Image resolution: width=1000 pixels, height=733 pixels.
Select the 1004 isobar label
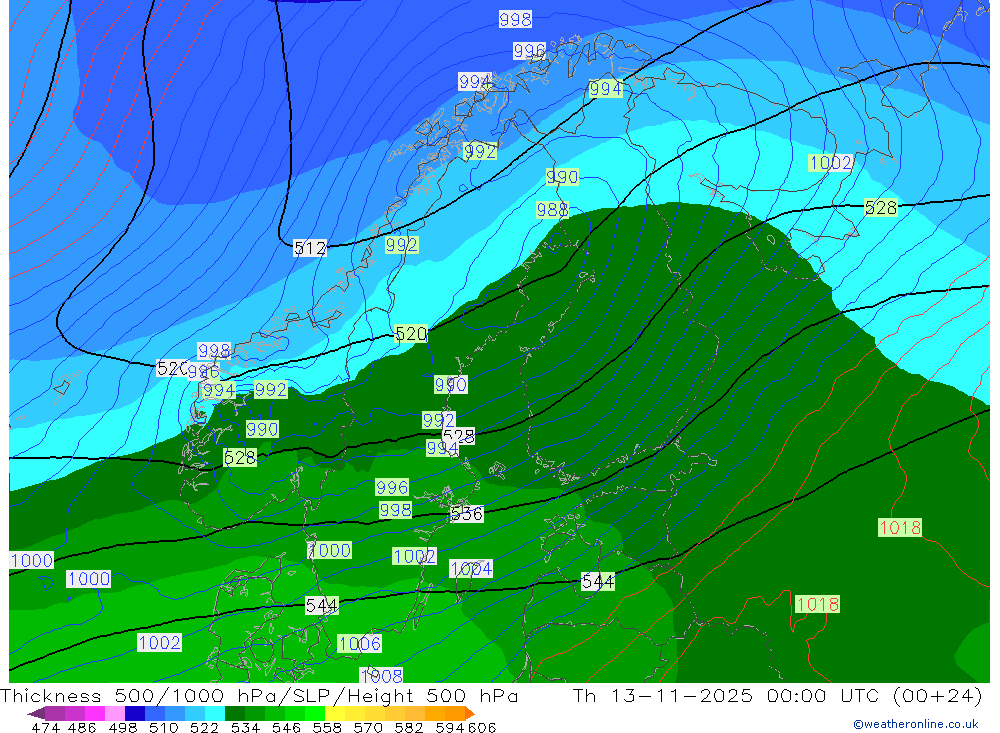coord(471,568)
